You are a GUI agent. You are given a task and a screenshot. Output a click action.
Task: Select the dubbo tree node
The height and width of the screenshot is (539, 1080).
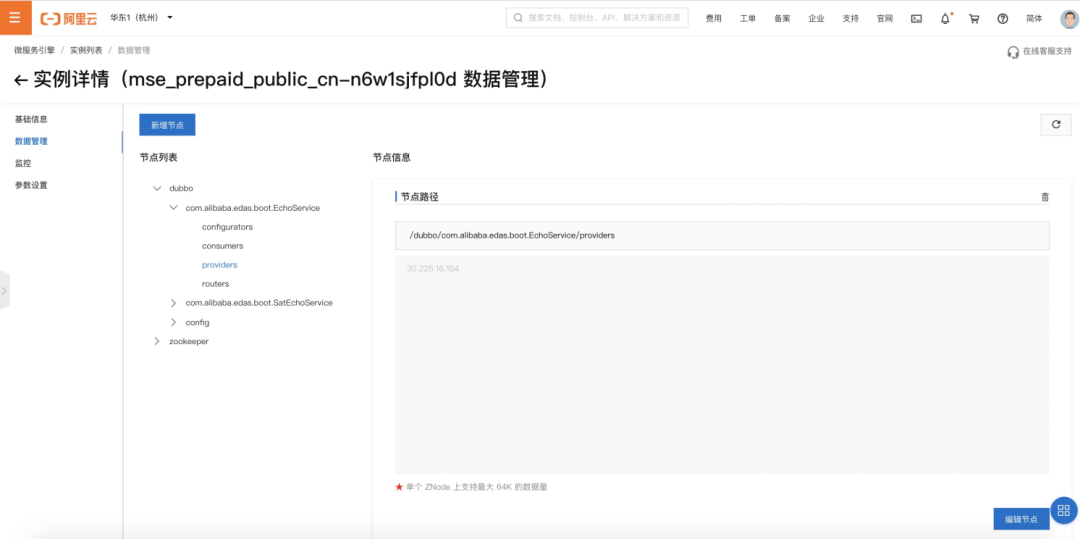[x=181, y=187]
